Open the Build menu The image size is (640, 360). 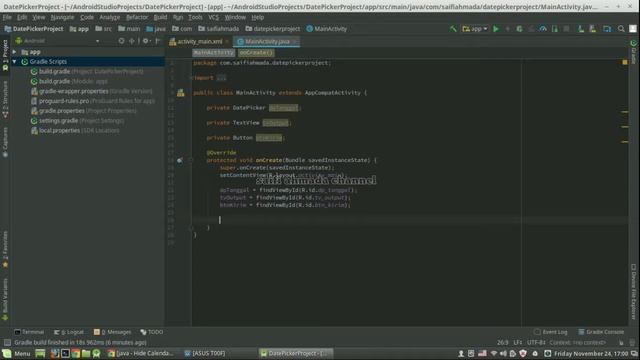(160, 17)
